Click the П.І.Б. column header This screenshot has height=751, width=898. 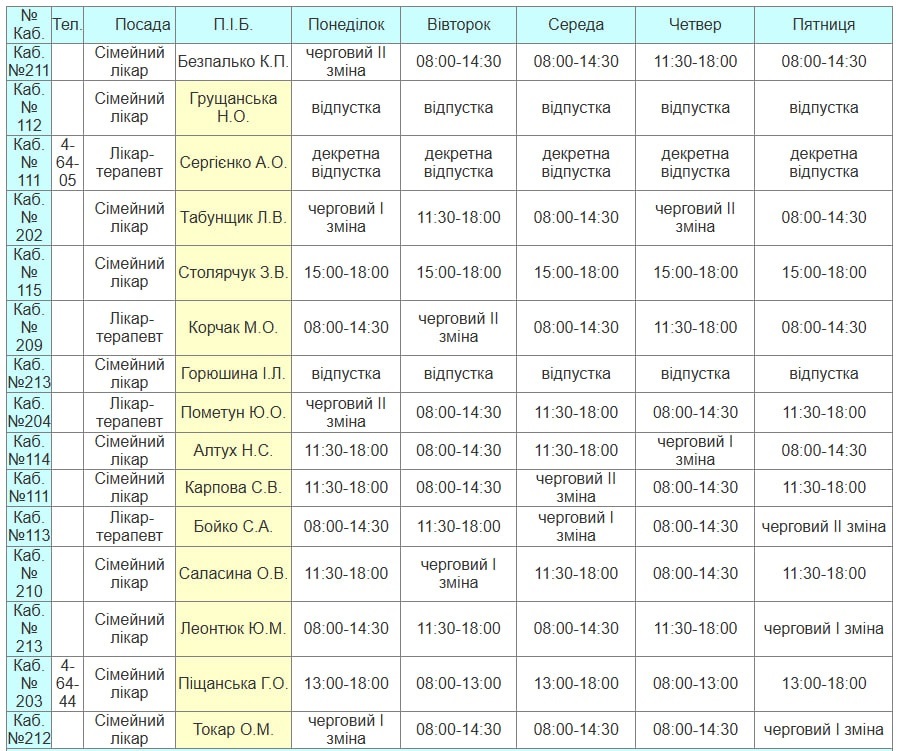click(233, 24)
